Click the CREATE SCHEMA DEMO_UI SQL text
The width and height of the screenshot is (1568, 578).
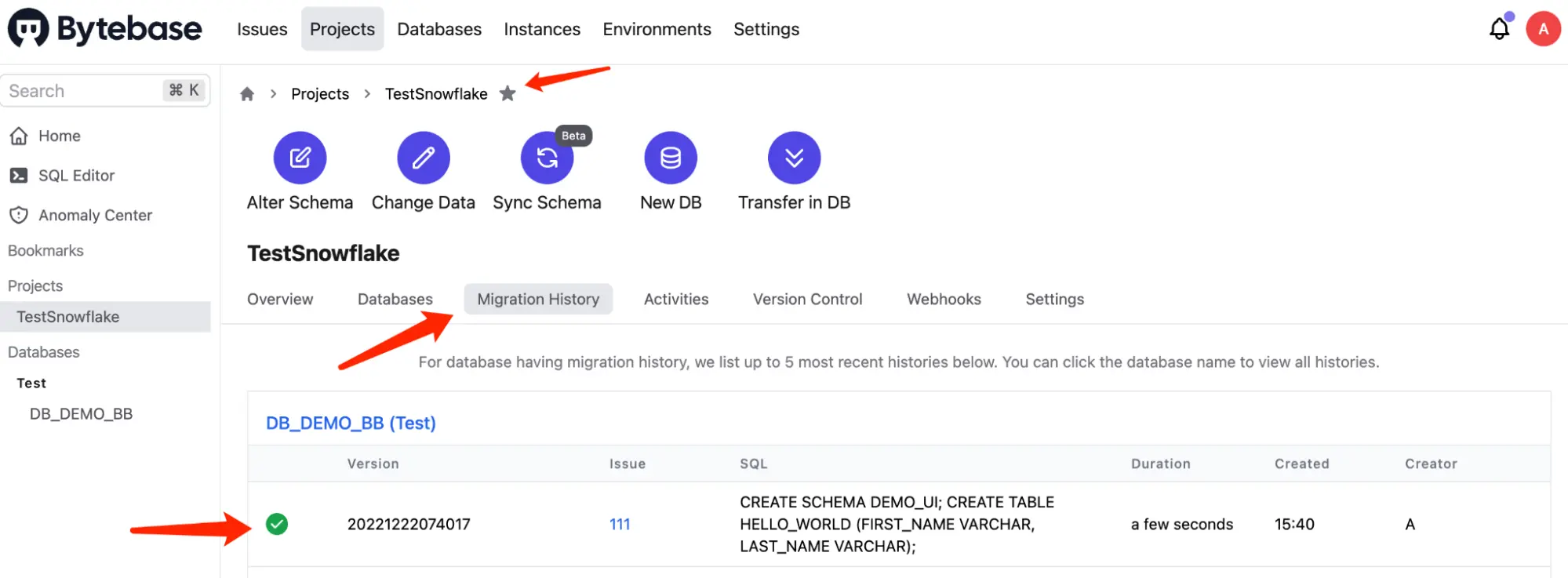[897, 524]
